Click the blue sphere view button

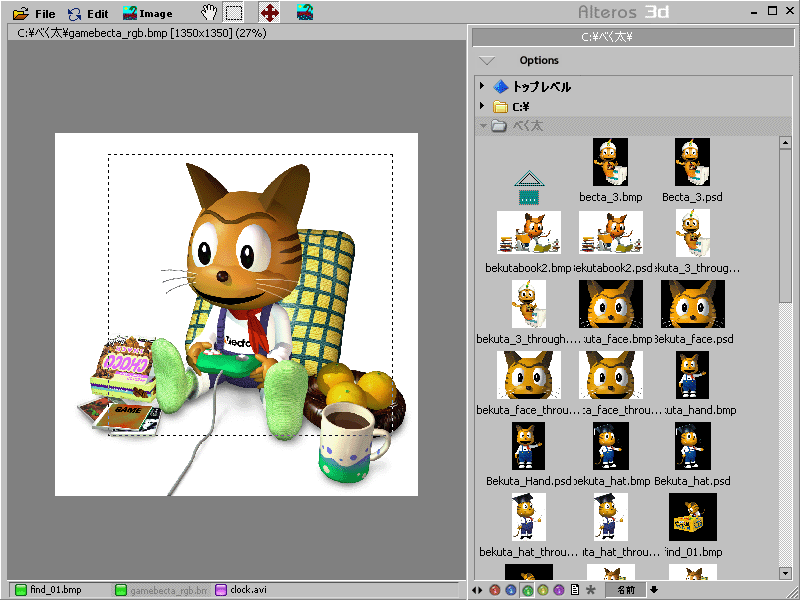511,590
